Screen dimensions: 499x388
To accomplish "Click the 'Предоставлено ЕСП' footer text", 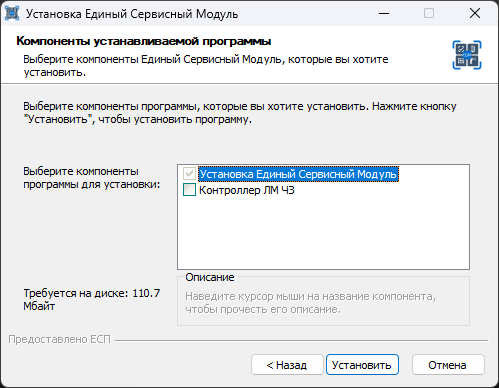I will [x=59, y=339].
